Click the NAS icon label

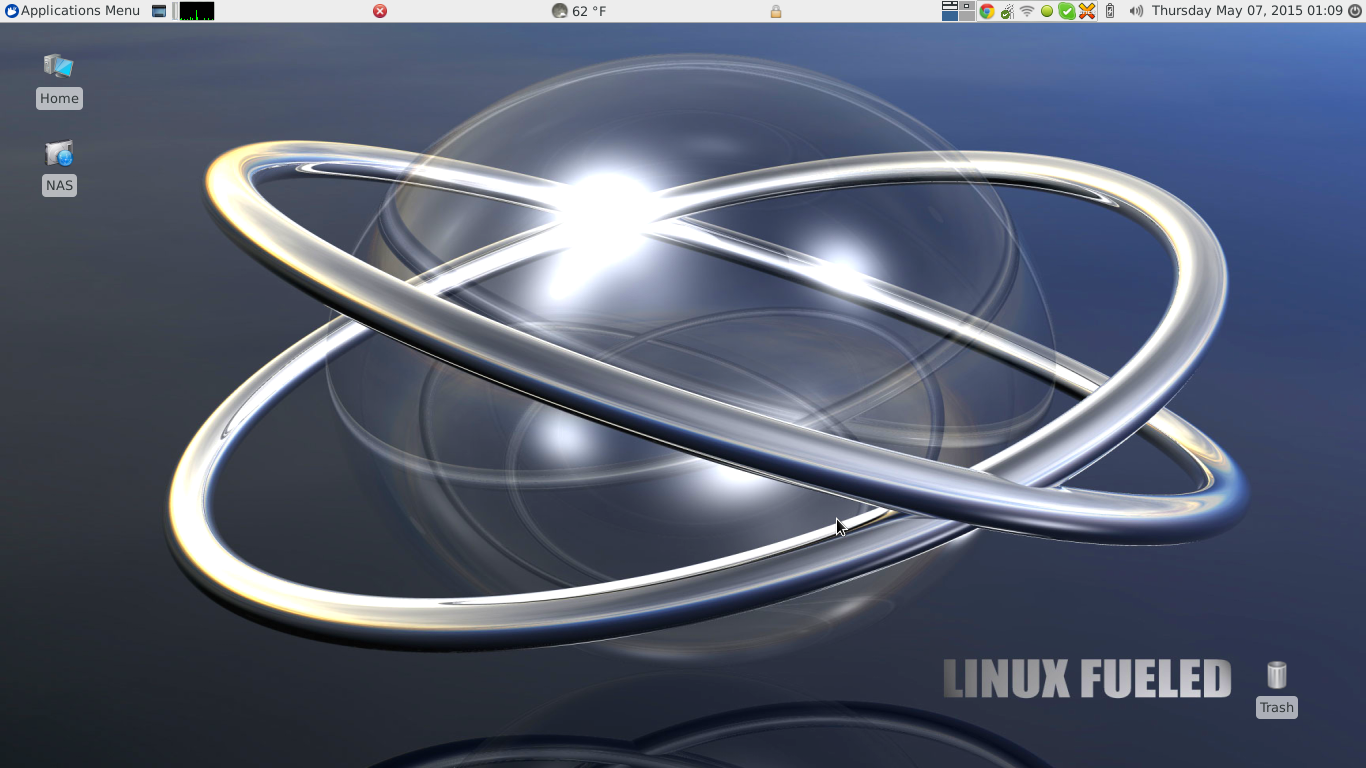tap(59, 185)
